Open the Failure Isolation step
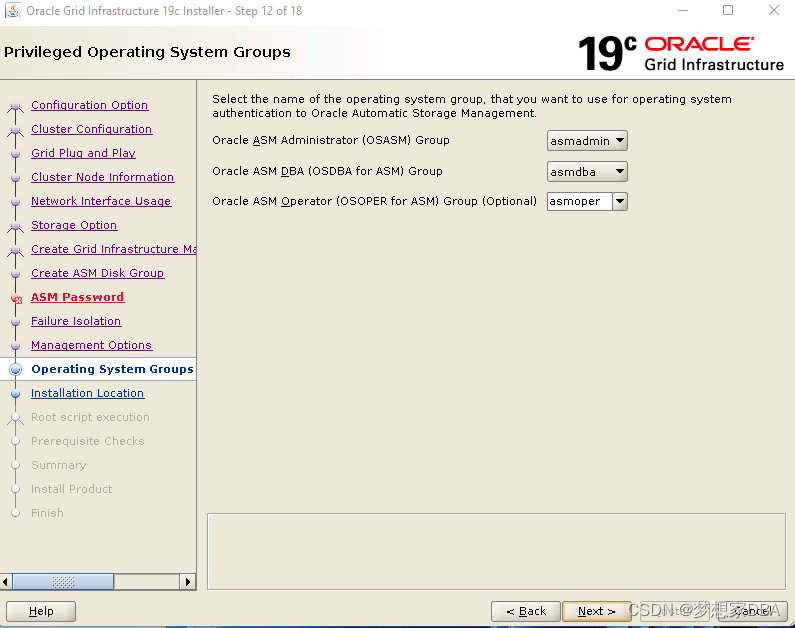The height and width of the screenshot is (628, 795). pyautogui.click(x=76, y=321)
